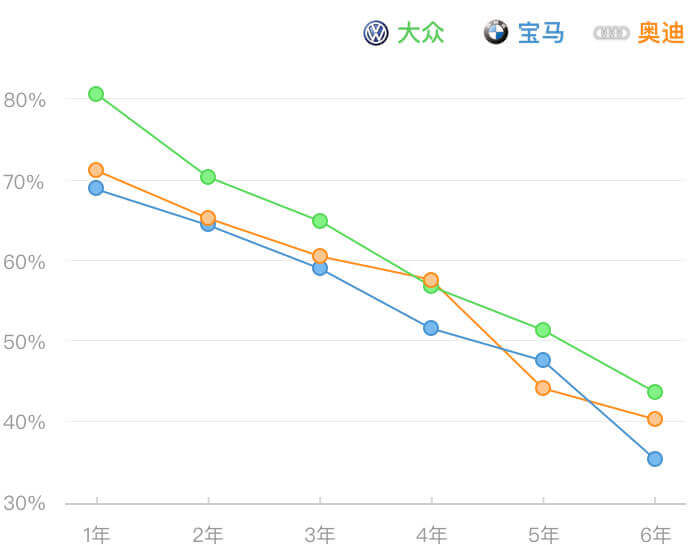The height and width of the screenshot is (545, 690).
Task: Click the blue 宝马 point at 6年
Action: (x=655, y=459)
